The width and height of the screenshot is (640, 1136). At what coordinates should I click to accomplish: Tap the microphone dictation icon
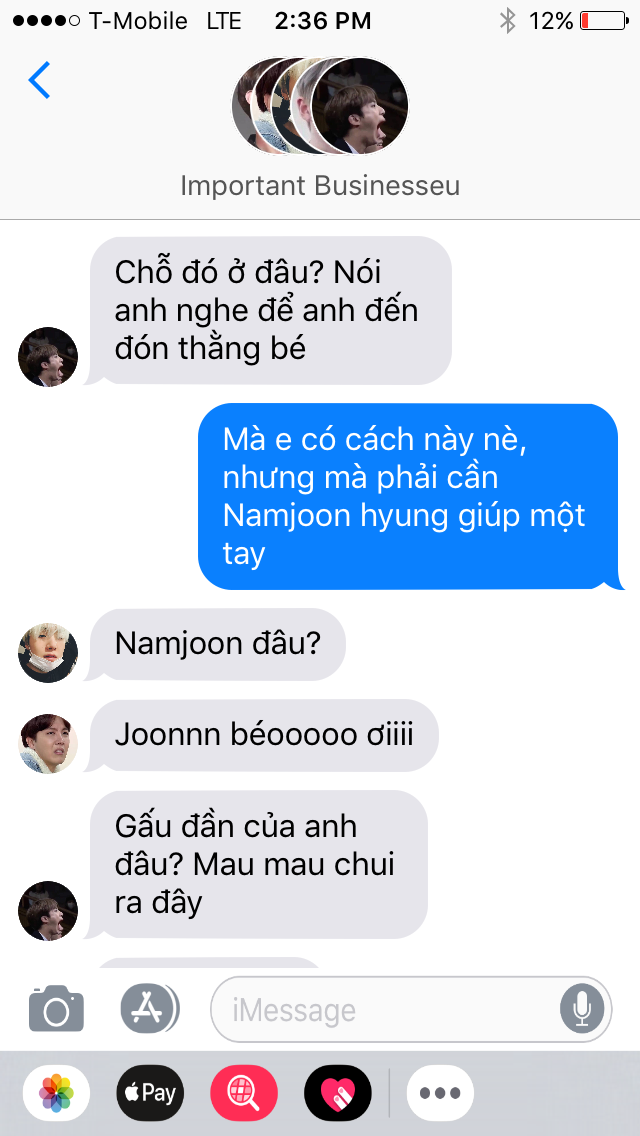(581, 1009)
